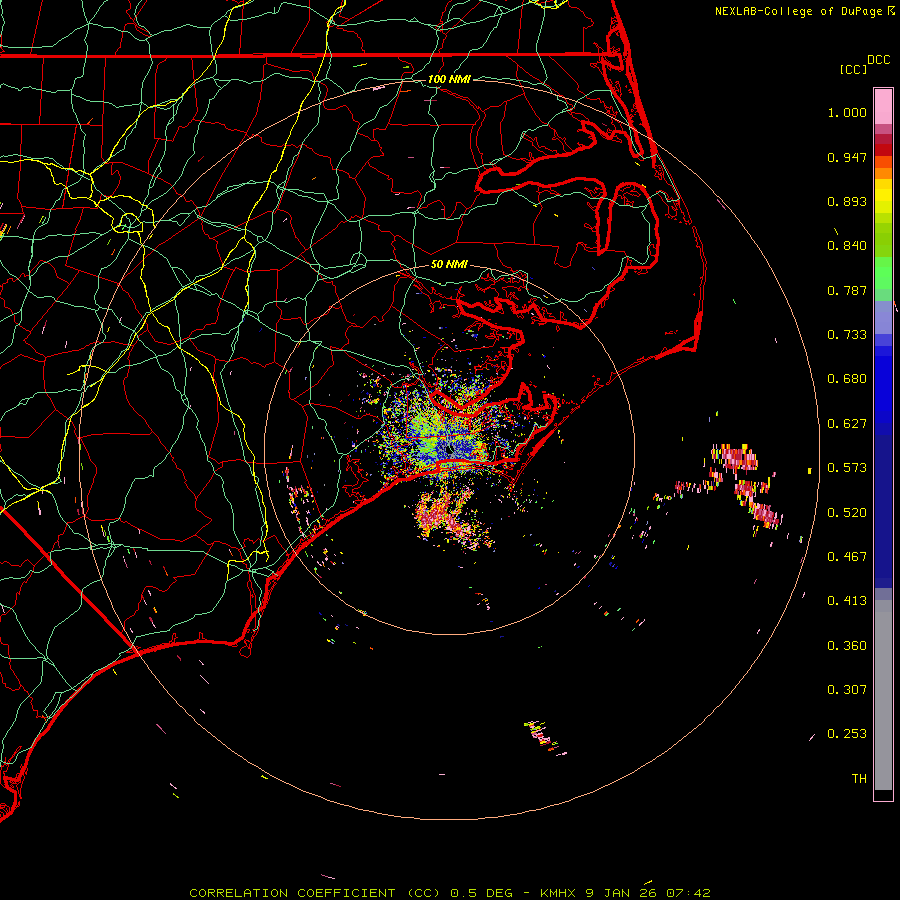
Task: Select the 0.413 scale value
Action: 847,601
